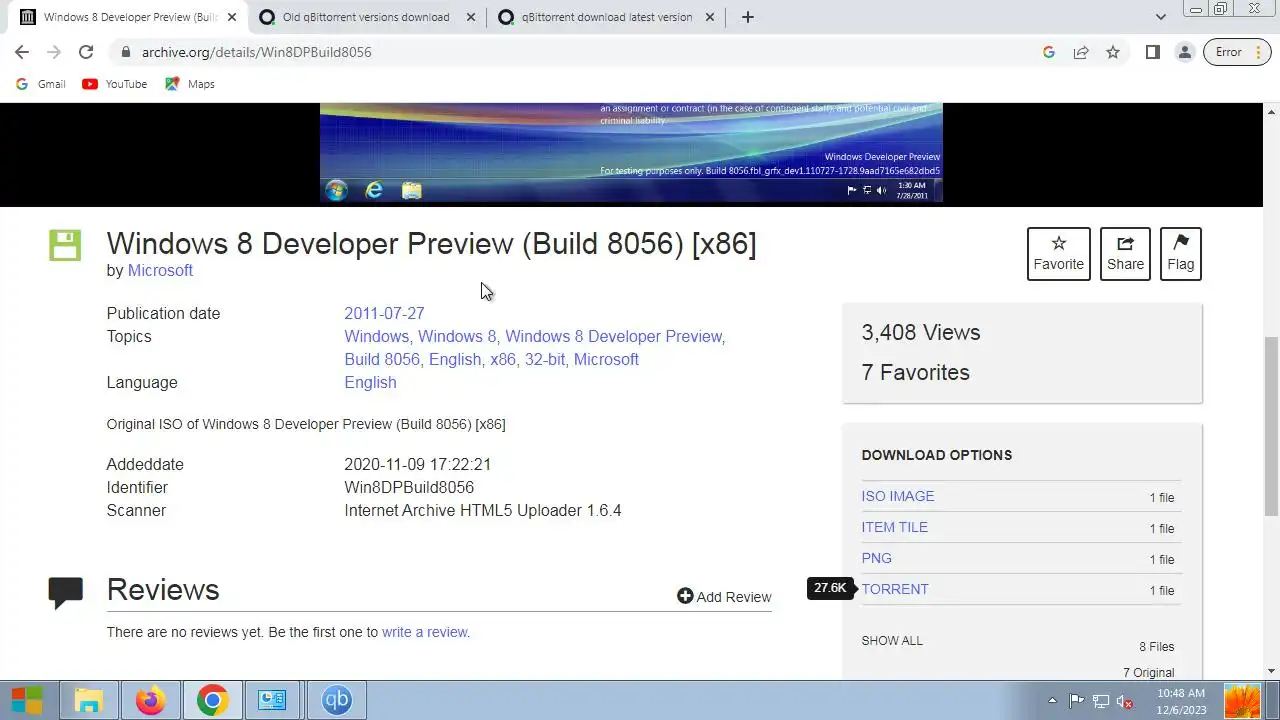Click the Google icon in address bar
1280x720 pixels.
(x=1049, y=52)
